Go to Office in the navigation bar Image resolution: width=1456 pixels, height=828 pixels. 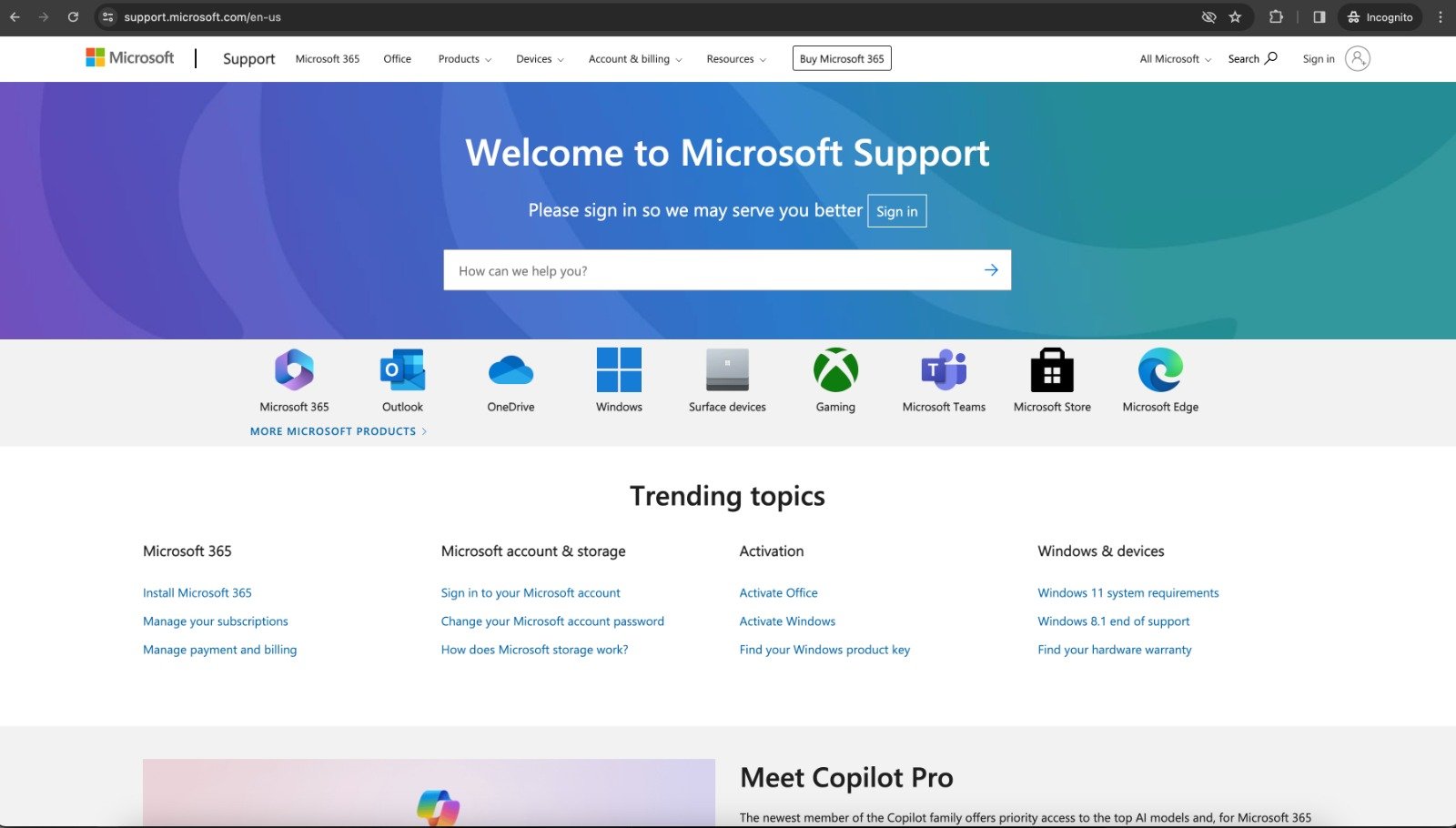(x=397, y=59)
